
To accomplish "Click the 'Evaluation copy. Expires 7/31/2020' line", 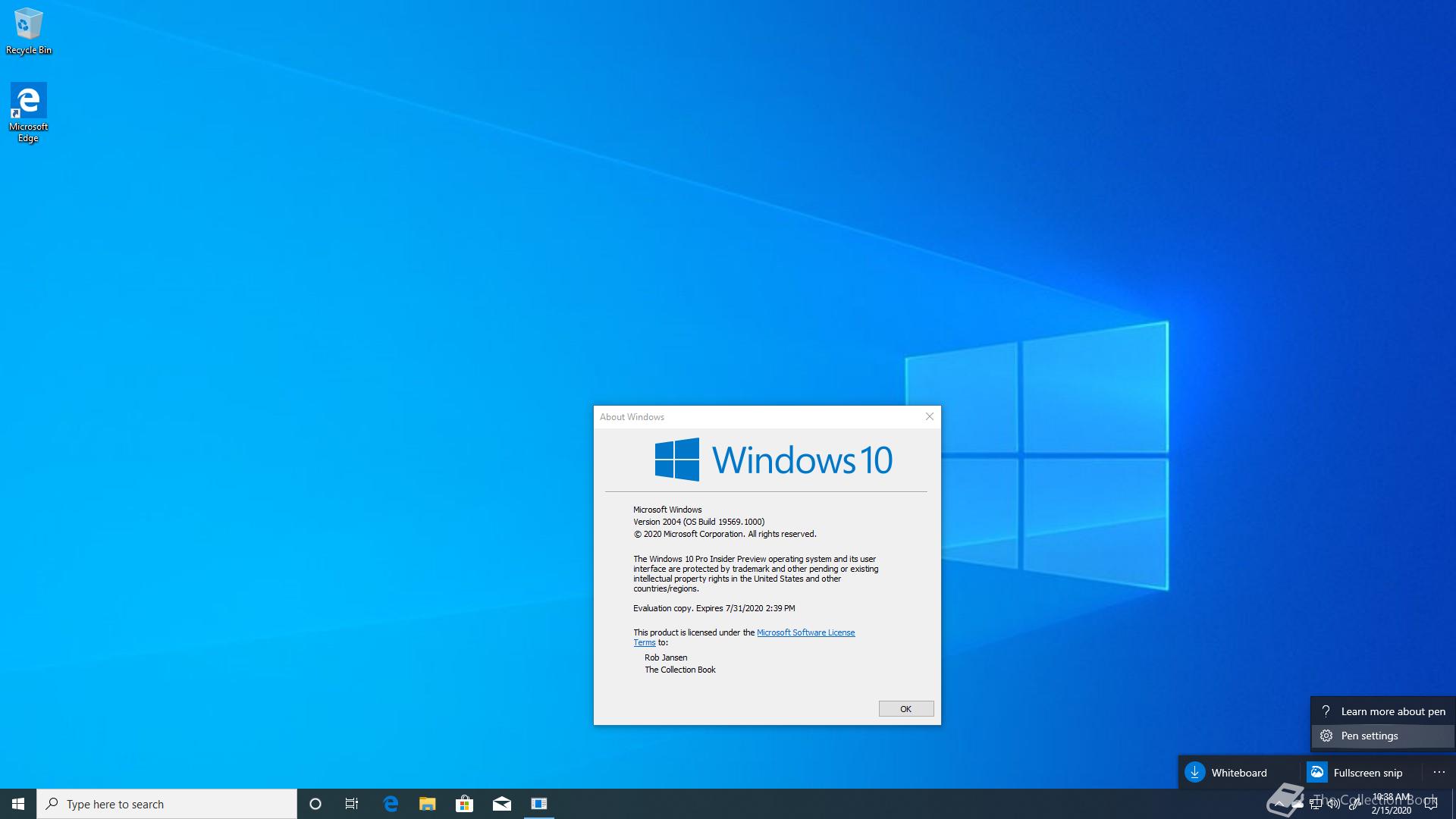I will [714, 608].
